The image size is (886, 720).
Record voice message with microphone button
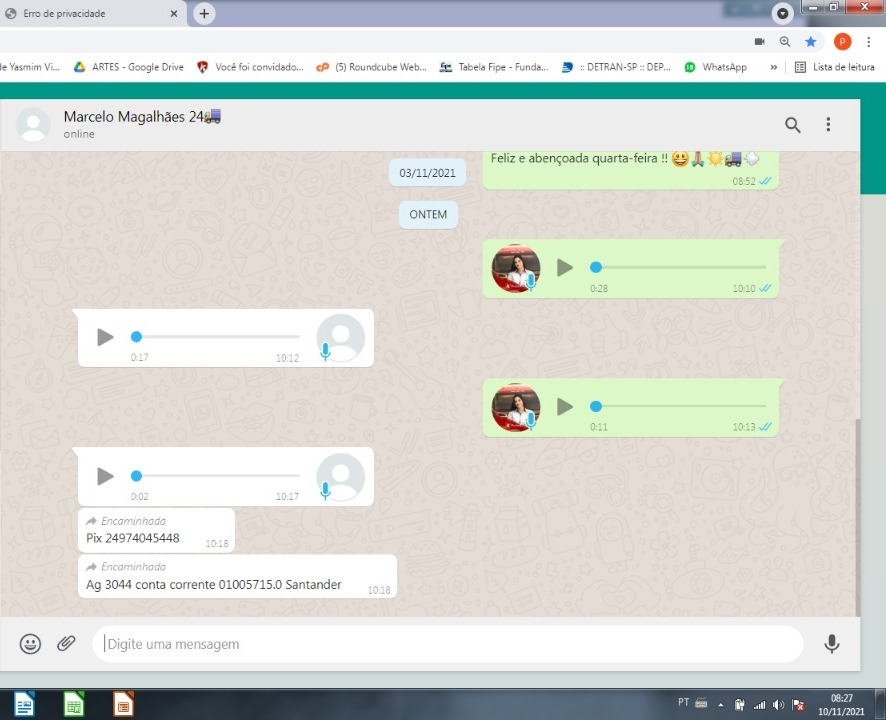click(x=831, y=644)
